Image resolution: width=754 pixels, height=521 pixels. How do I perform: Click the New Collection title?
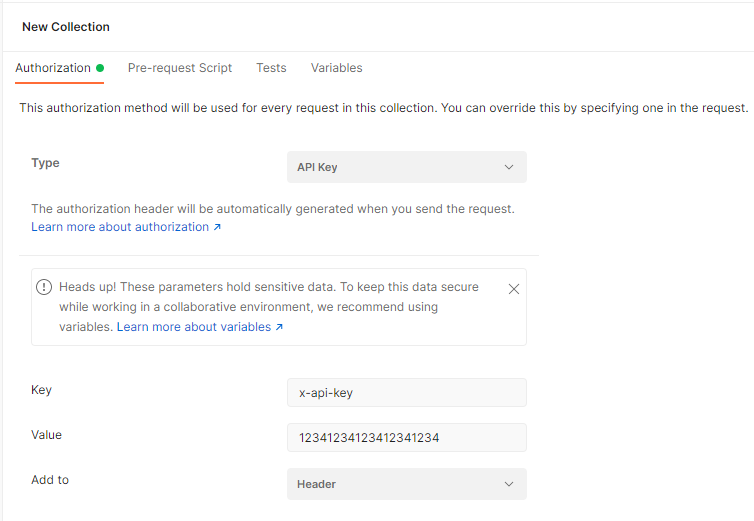click(66, 27)
